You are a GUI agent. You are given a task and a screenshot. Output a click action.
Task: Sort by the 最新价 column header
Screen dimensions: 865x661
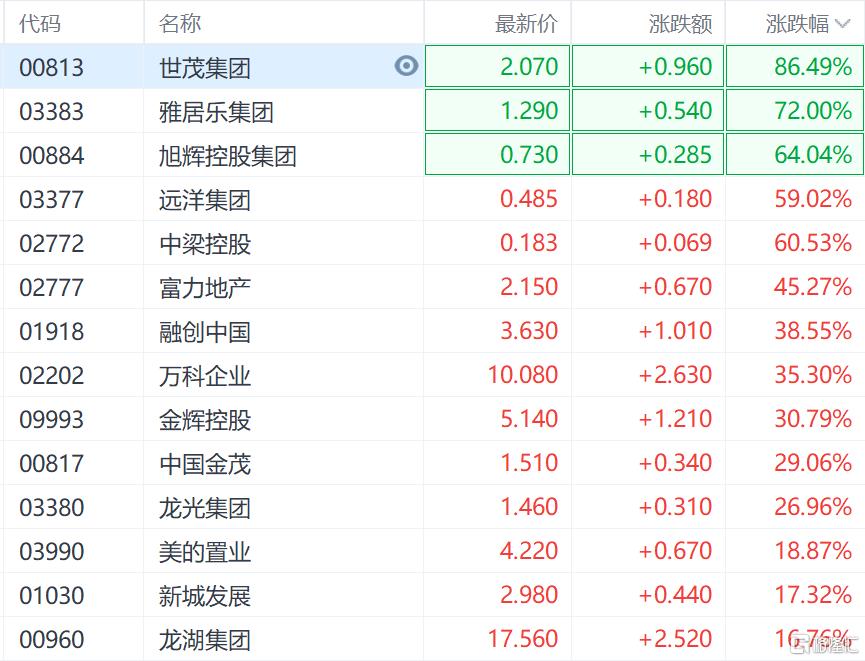click(x=526, y=23)
